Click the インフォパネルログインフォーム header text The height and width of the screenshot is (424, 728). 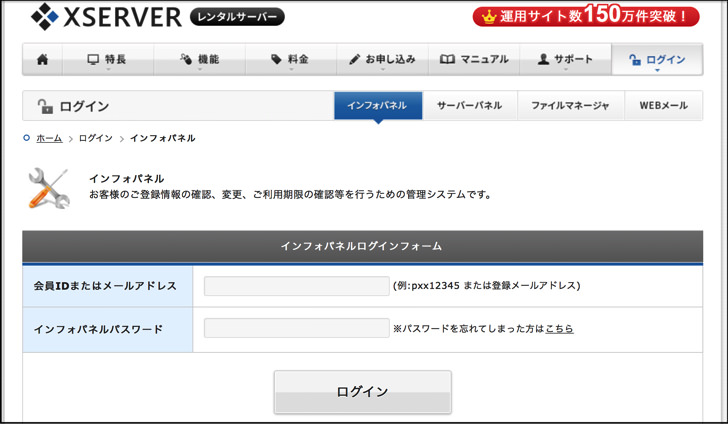(361, 246)
